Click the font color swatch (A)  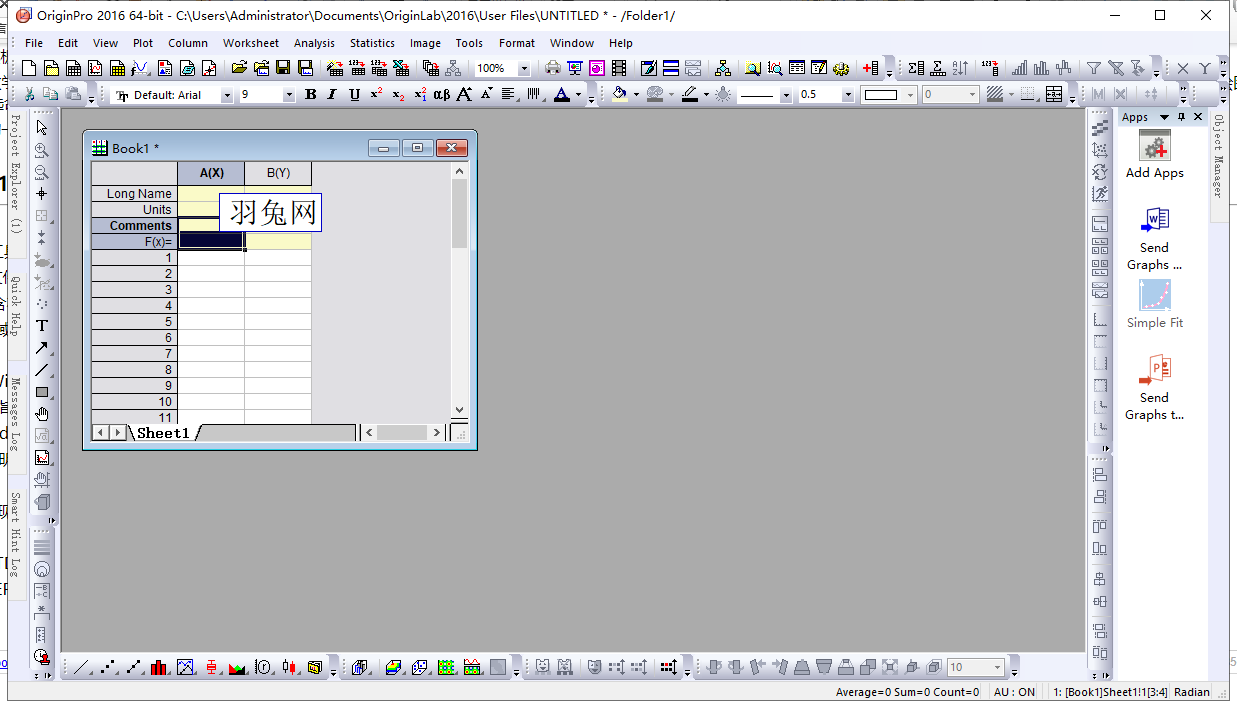point(562,94)
